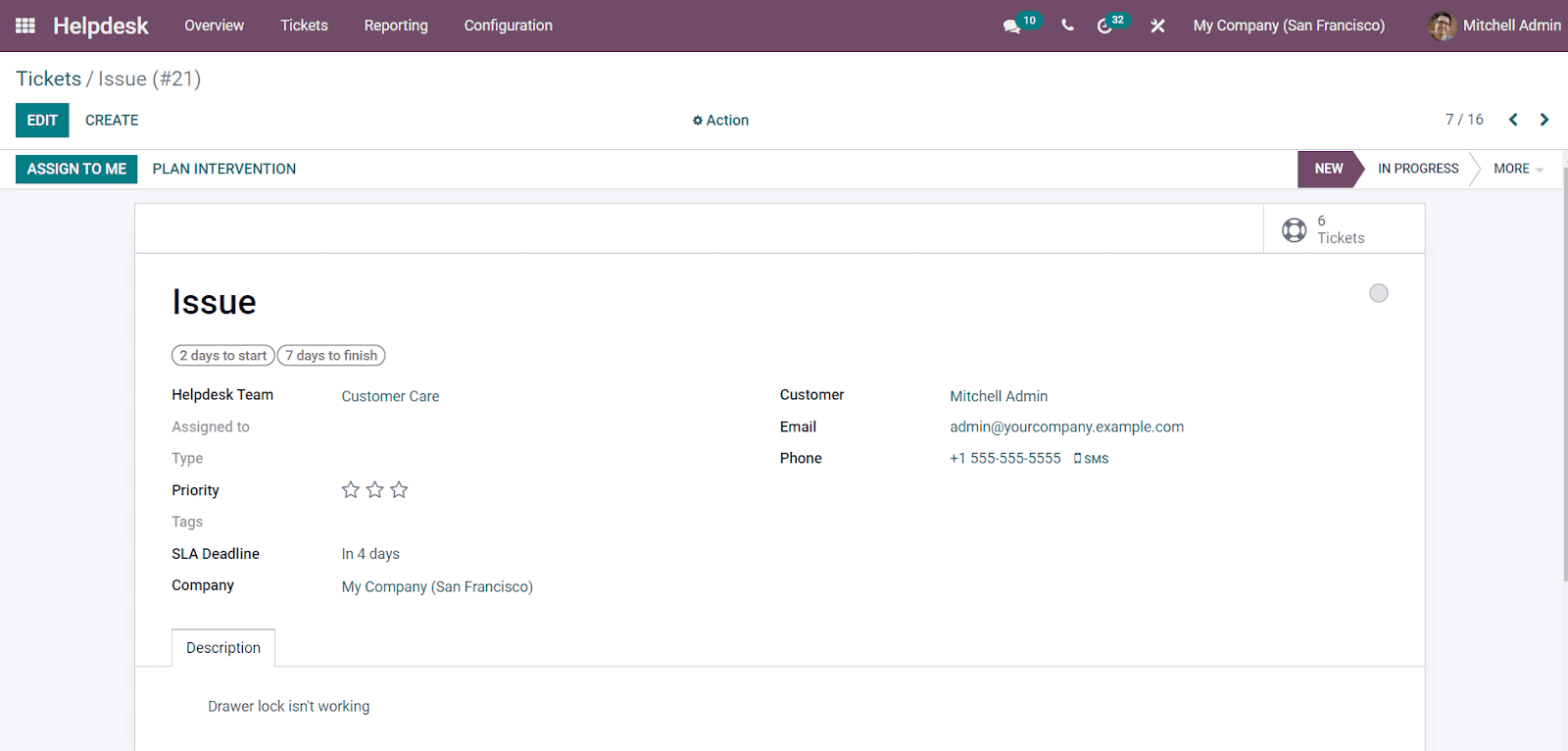Open the Tickets menu
1568x751 pixels.
(x=304, y=25)
